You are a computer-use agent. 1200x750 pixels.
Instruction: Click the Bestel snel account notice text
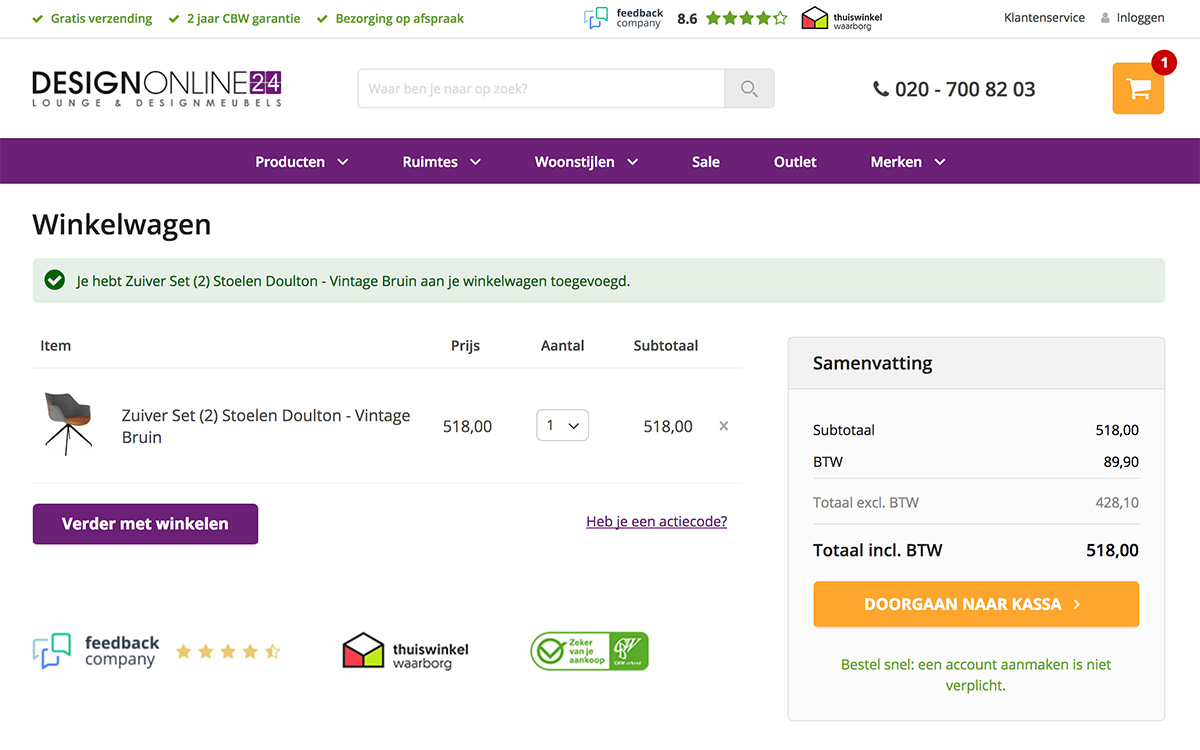pos(976,675)
